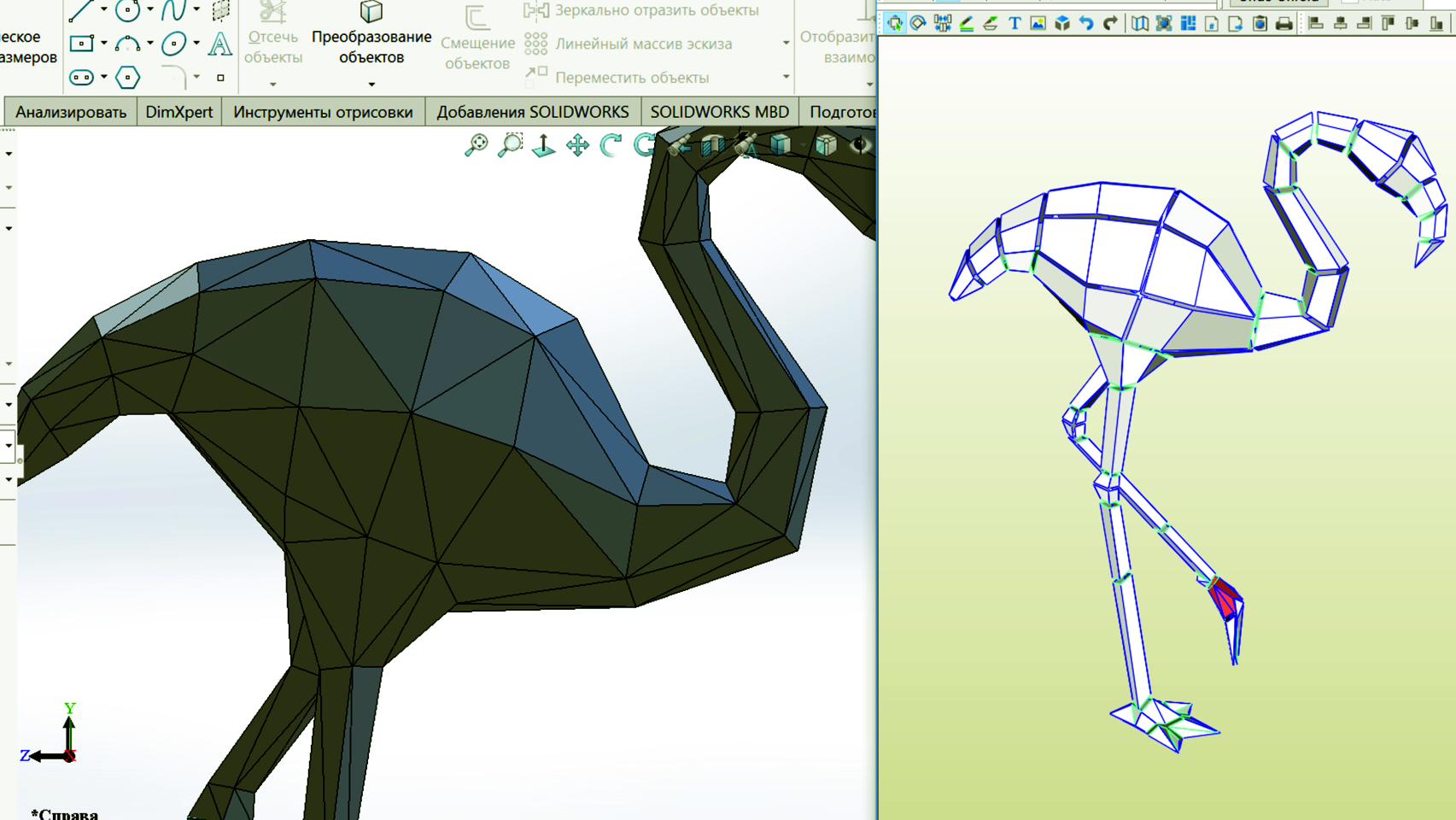Select the Polygon sketch tool
This screenshot has height=820, width=1456.
(128, 78)
